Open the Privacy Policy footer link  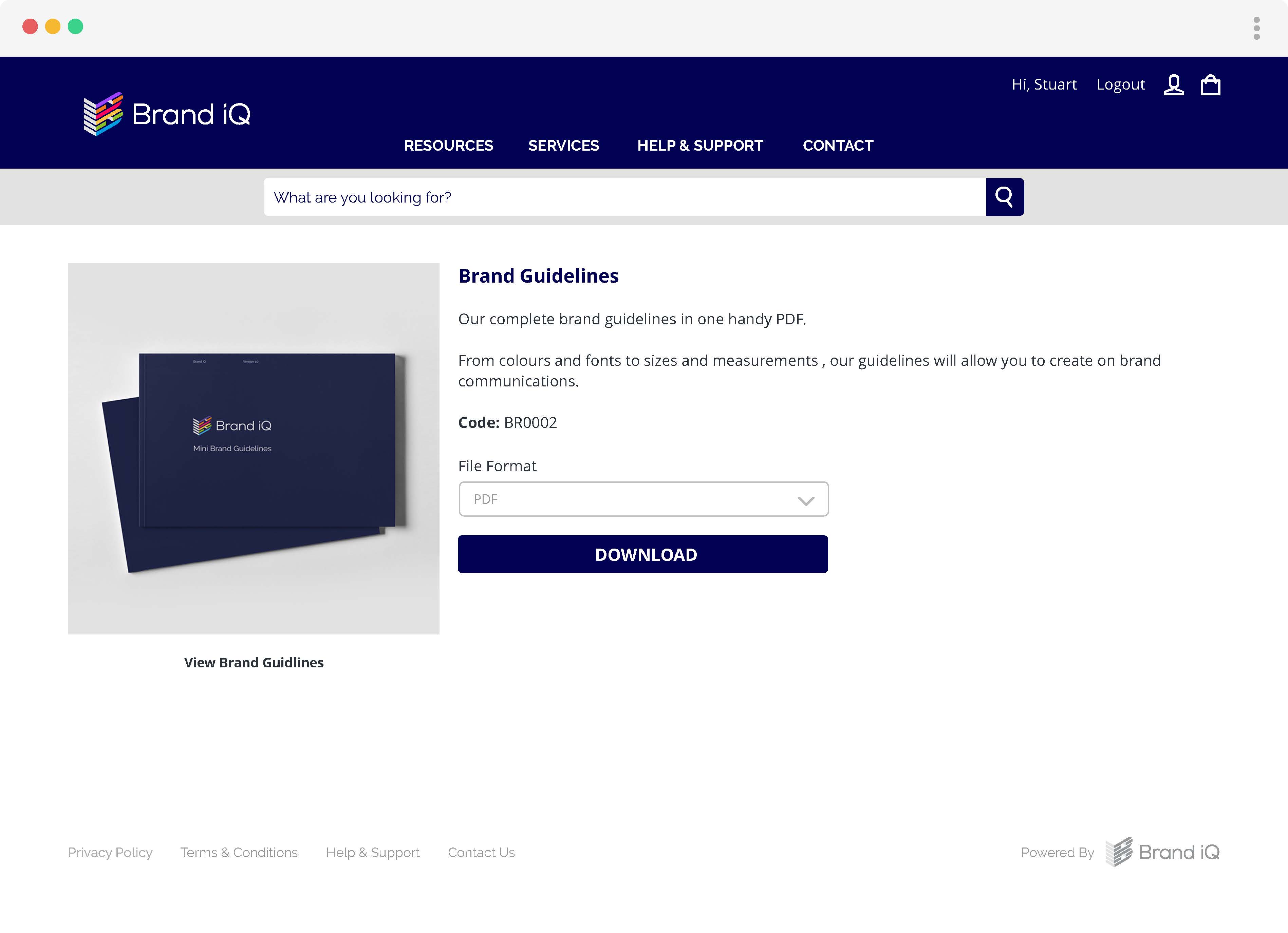pos(110,852)
